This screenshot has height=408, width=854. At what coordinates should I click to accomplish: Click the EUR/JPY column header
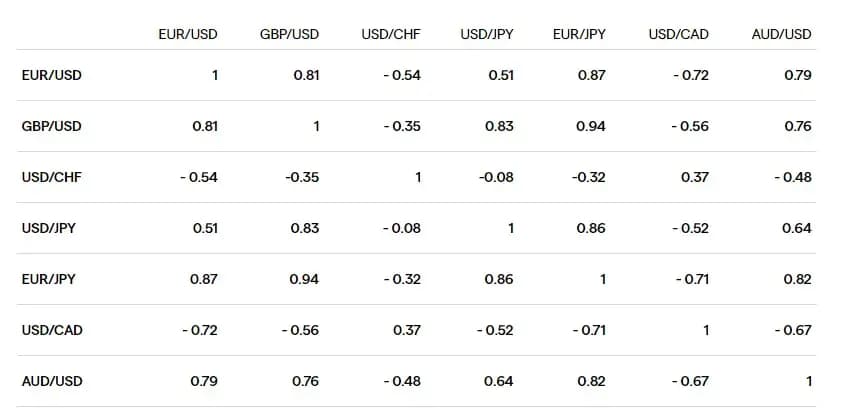point(579,34)
